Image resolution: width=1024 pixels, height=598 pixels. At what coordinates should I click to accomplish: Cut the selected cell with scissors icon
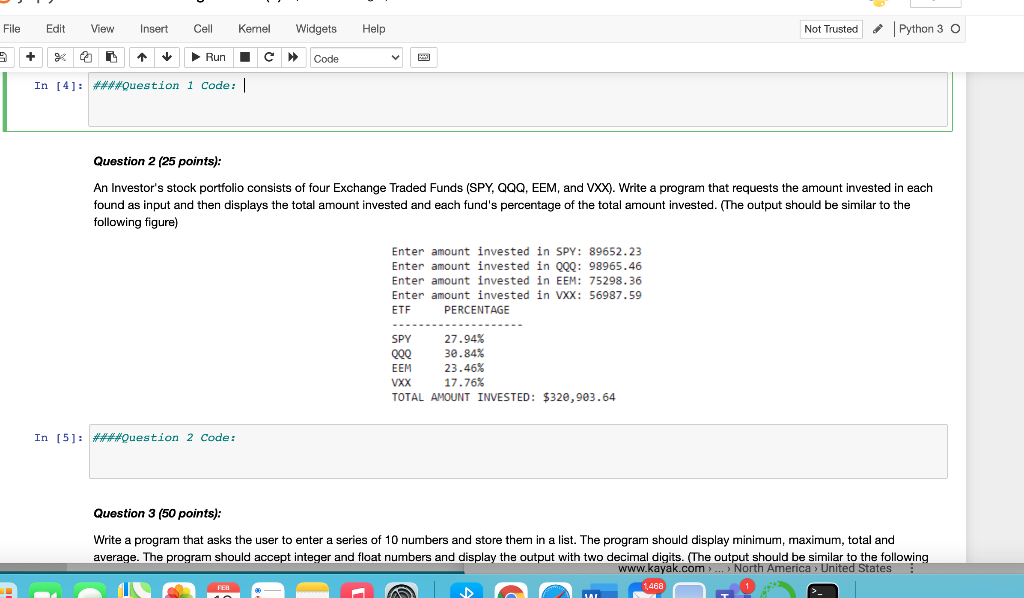click(60, 57)
